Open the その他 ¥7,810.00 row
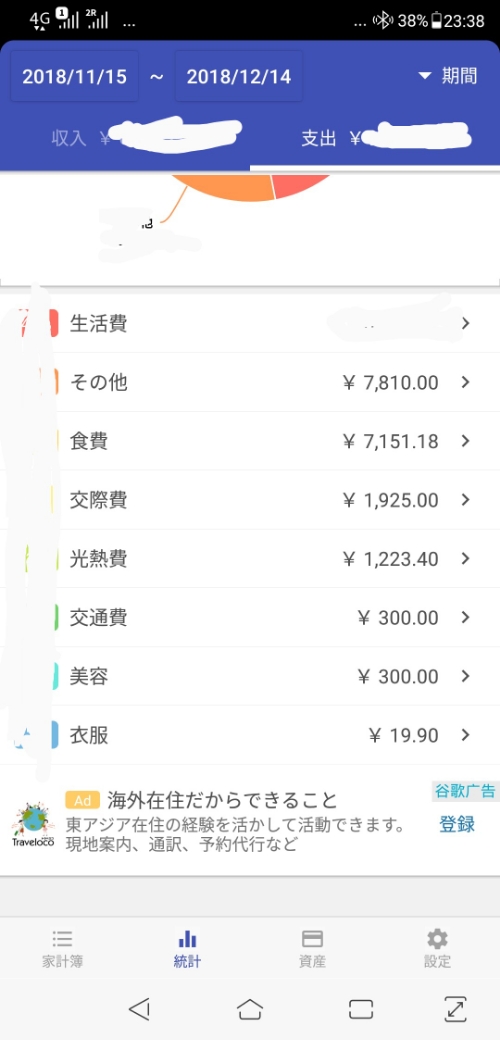500x1040 pixels. click(250, 382)
